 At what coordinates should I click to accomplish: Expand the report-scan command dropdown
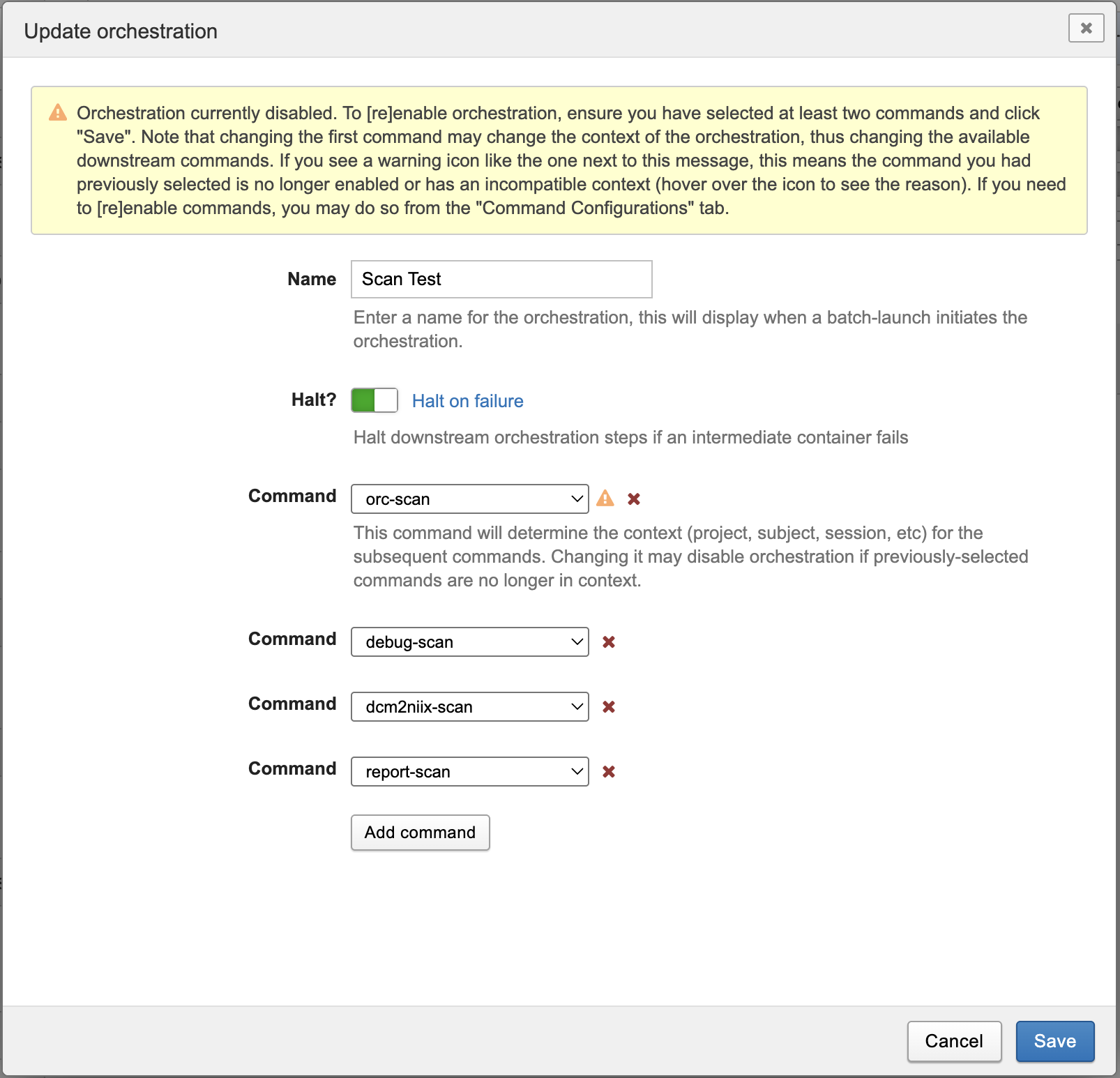469,772
